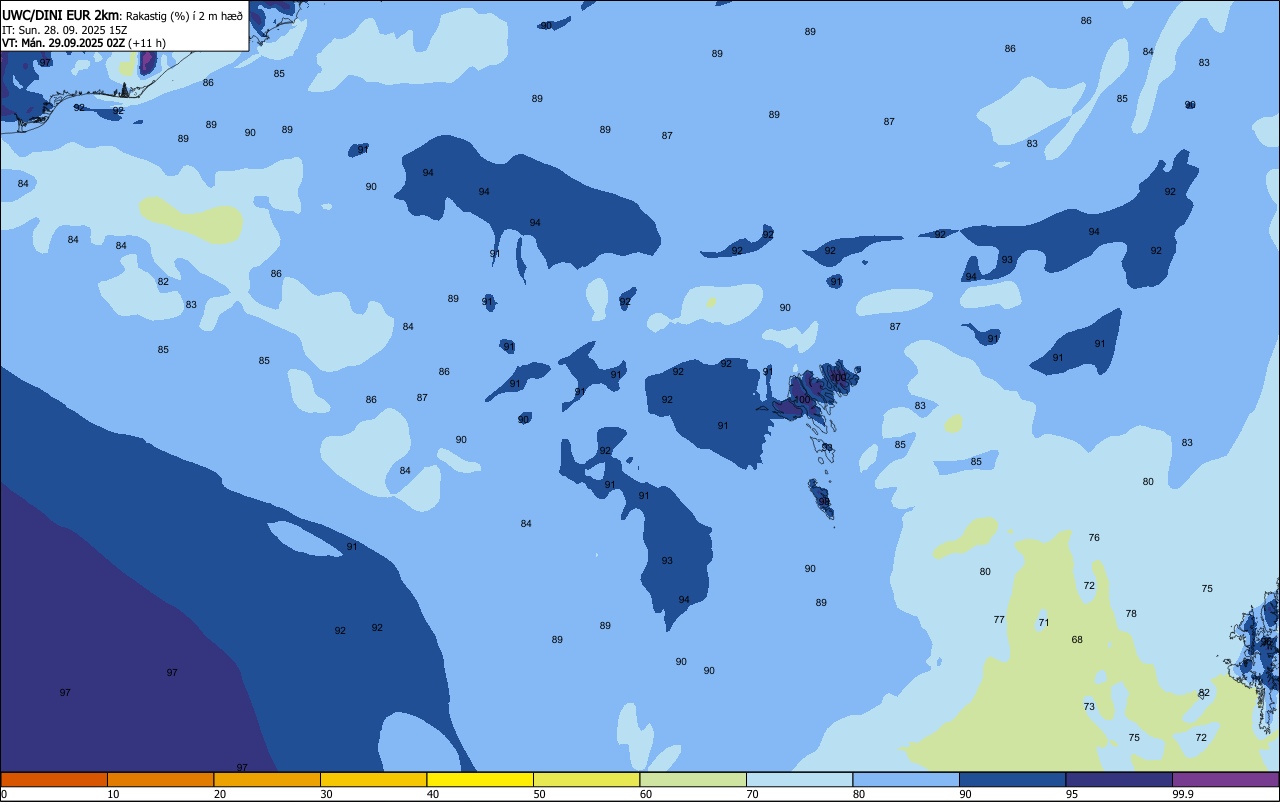Click the map value '77'
1280x802 pixels.
(999, 620)
